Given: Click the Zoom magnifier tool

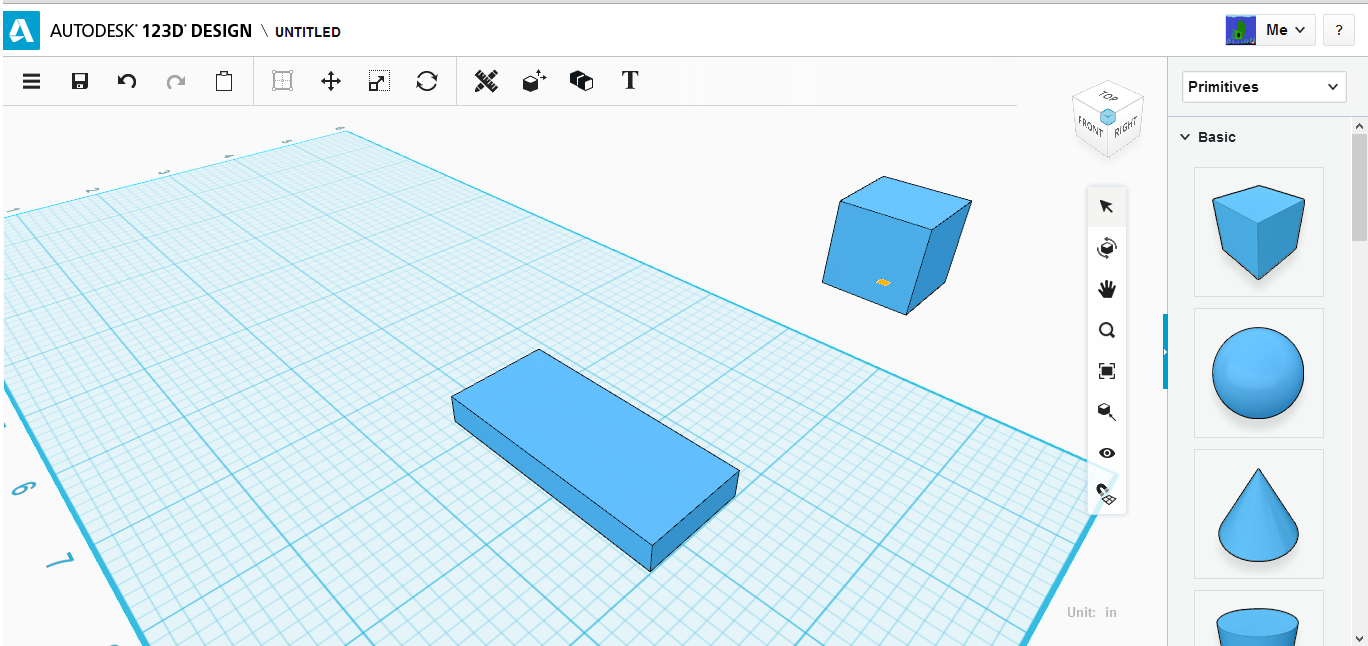Looking at the screenshot, I should (x=1106, y=330).
